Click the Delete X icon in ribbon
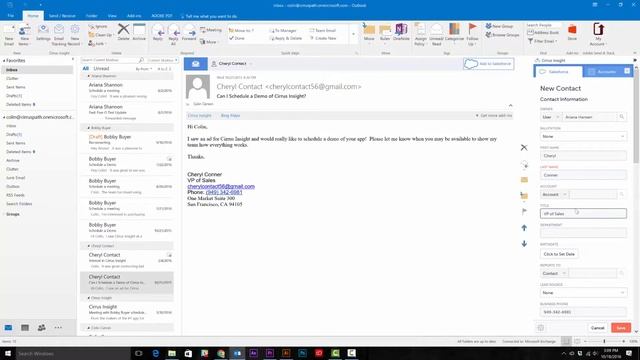The width and height of the screenshot is (640, 360). [123, 32]
